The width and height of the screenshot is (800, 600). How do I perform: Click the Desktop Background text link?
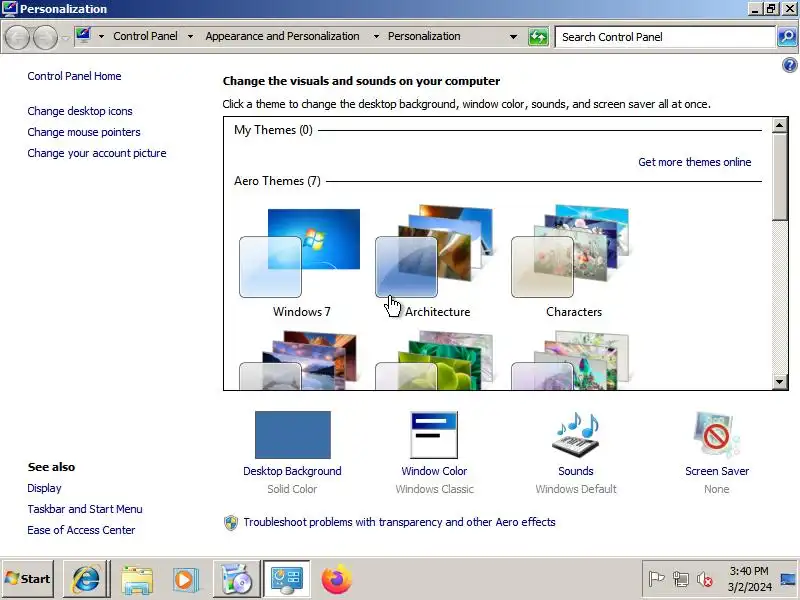point(292,471)
